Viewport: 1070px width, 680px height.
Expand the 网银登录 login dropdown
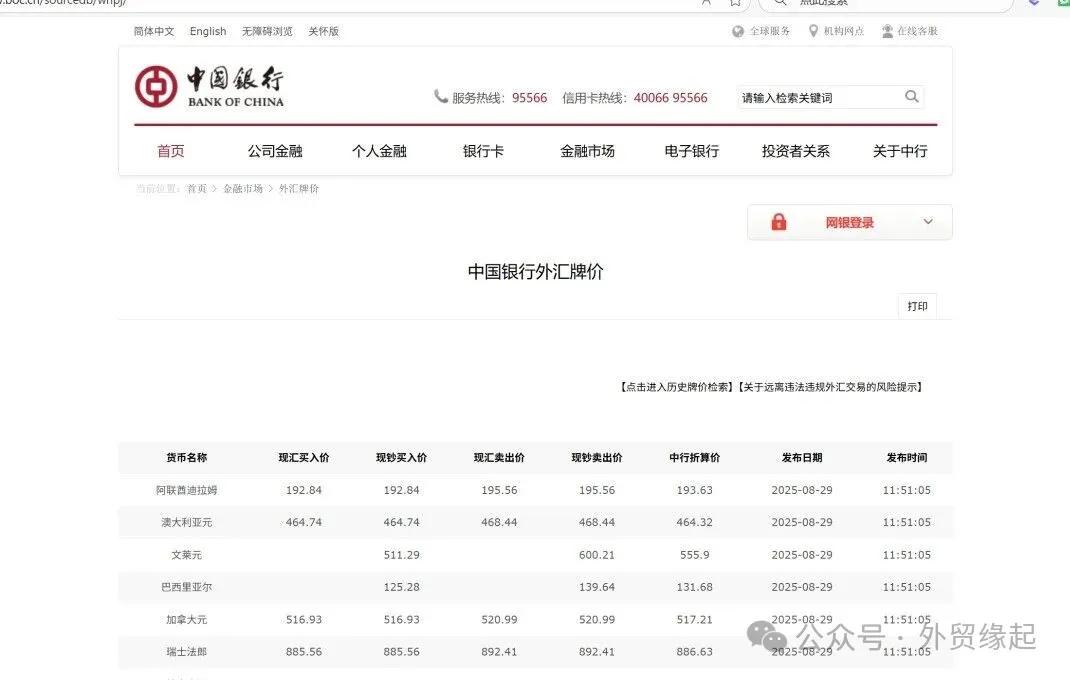[928, 222]
